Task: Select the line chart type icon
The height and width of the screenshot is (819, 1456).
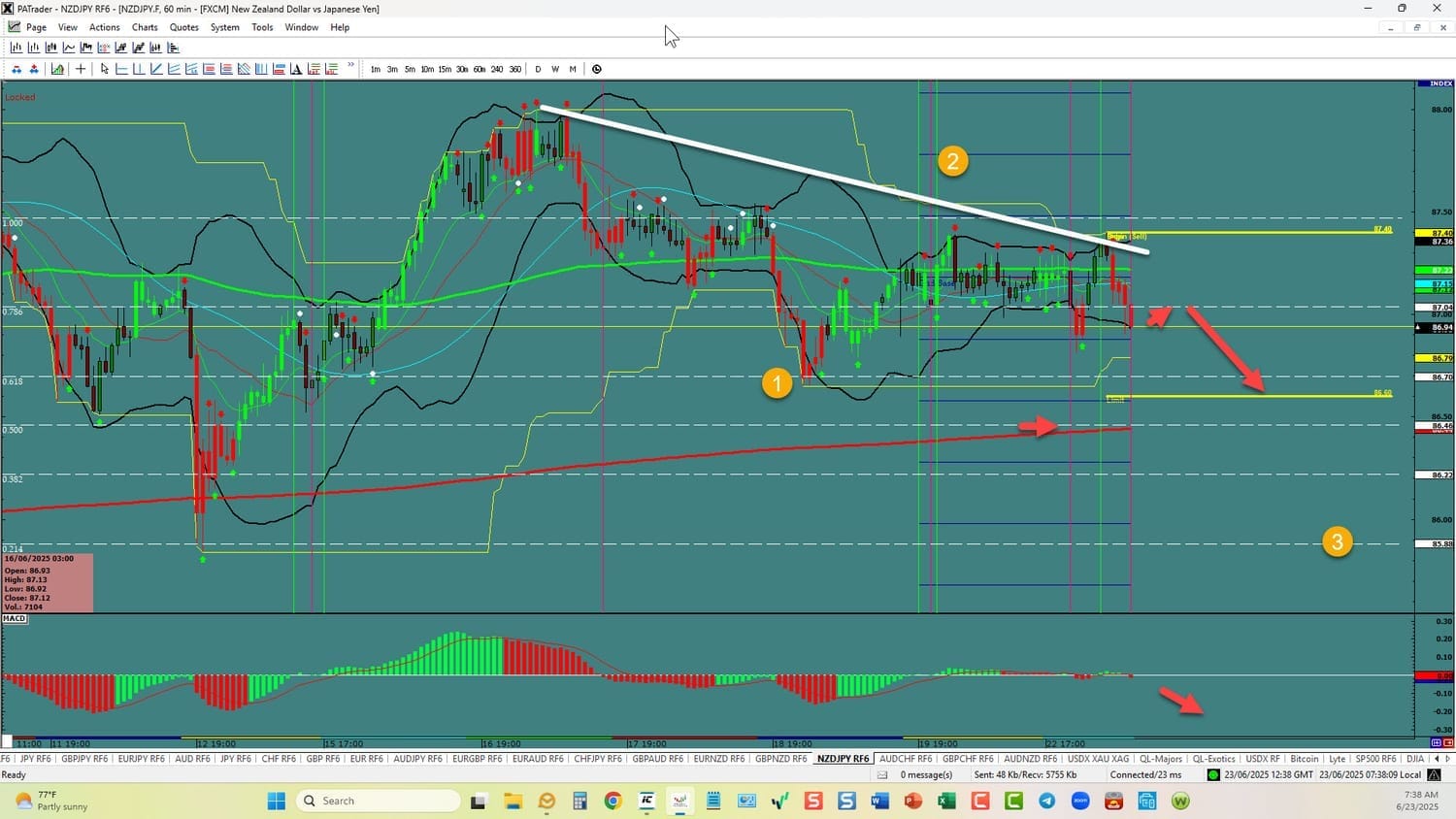Action: click(69, 48)
